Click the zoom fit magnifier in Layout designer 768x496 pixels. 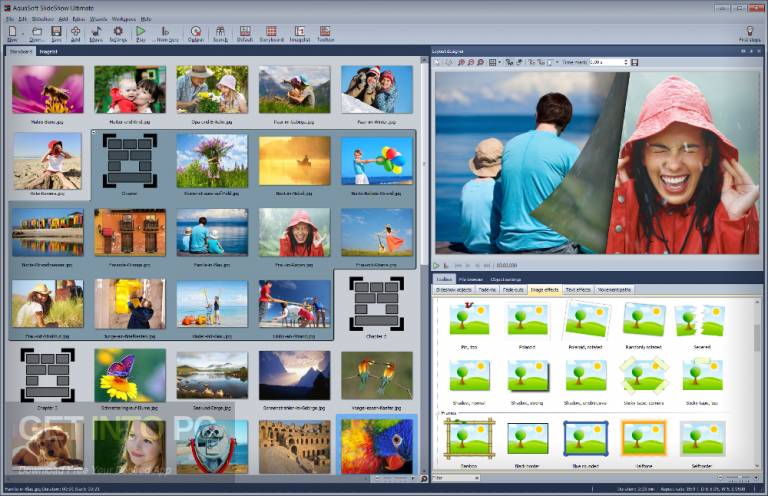pyautogui.click(x=480, y=63)
